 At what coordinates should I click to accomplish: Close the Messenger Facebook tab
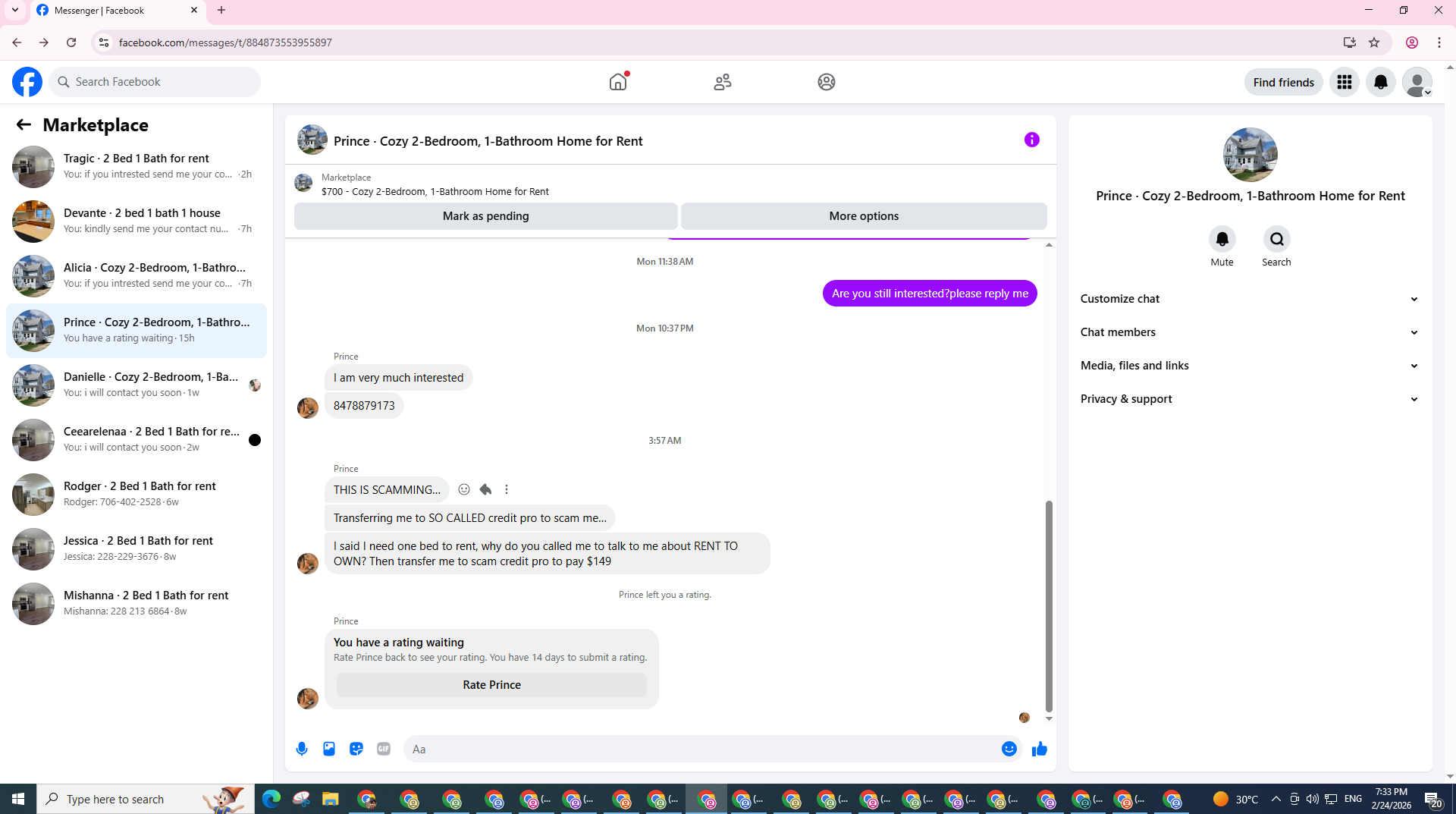[194, 11]
